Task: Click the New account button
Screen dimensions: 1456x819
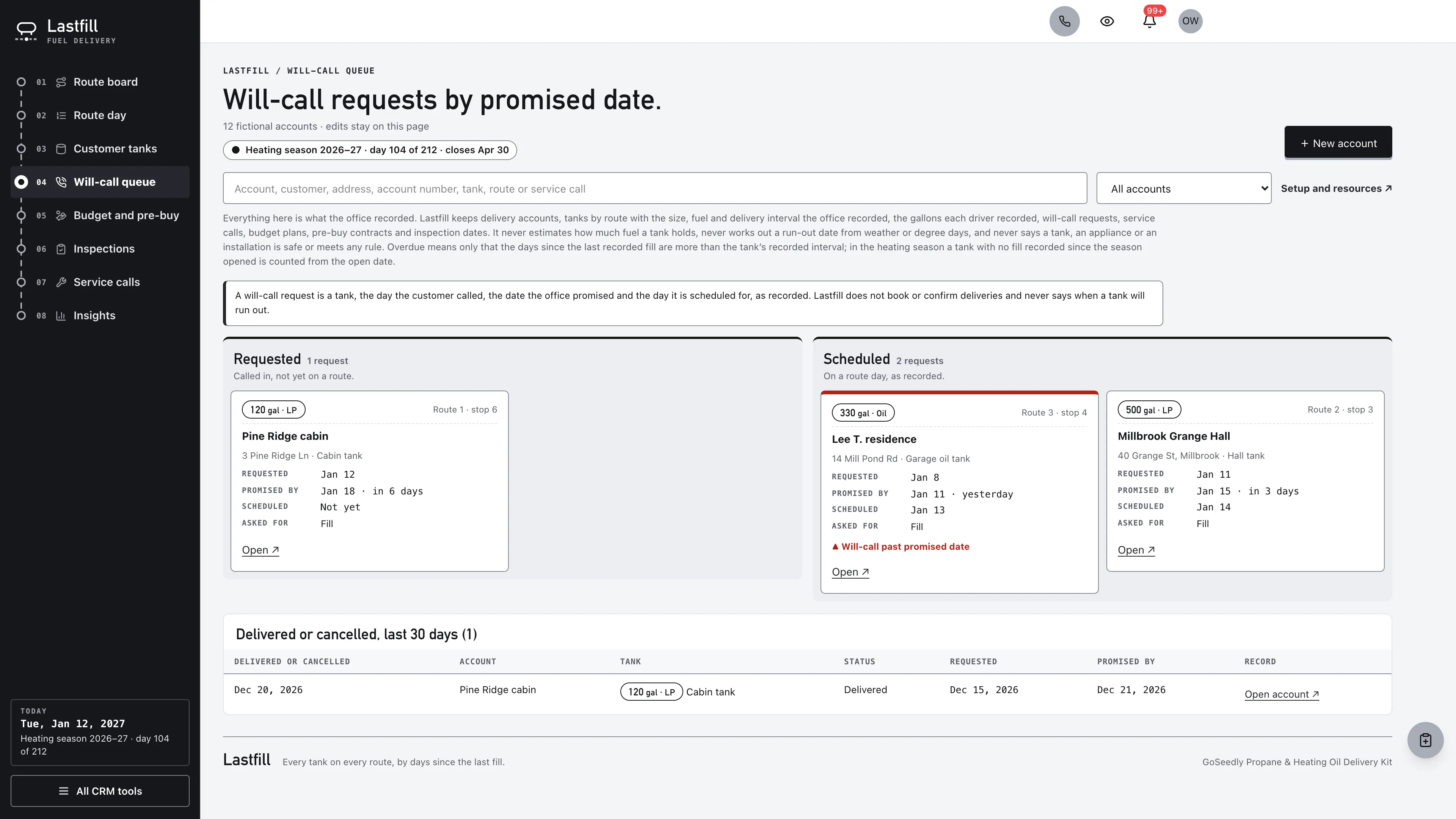Action: [x=1338, y=143]
